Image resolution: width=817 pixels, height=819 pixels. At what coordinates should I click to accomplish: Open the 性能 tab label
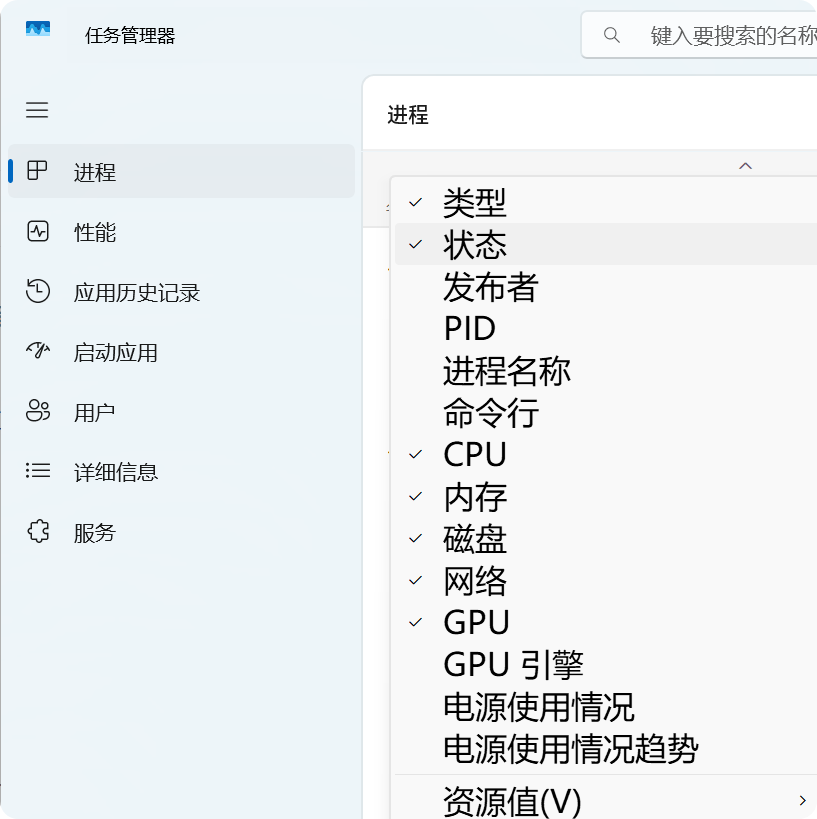coord(95,232)
